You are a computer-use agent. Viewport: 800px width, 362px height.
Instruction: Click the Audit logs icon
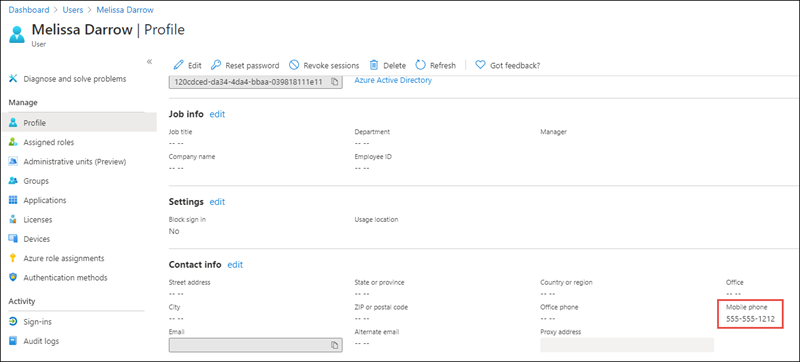13,341
